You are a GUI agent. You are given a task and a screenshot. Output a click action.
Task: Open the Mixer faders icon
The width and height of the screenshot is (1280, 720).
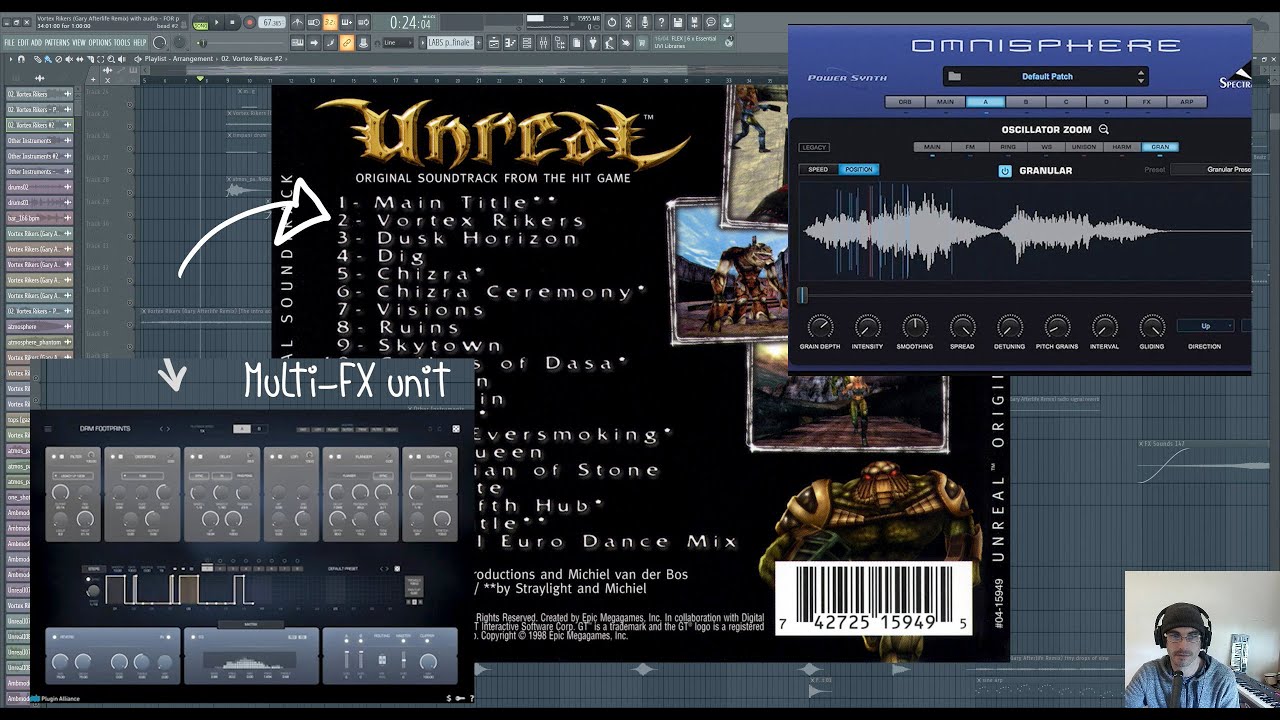click(x=543, y=43)
